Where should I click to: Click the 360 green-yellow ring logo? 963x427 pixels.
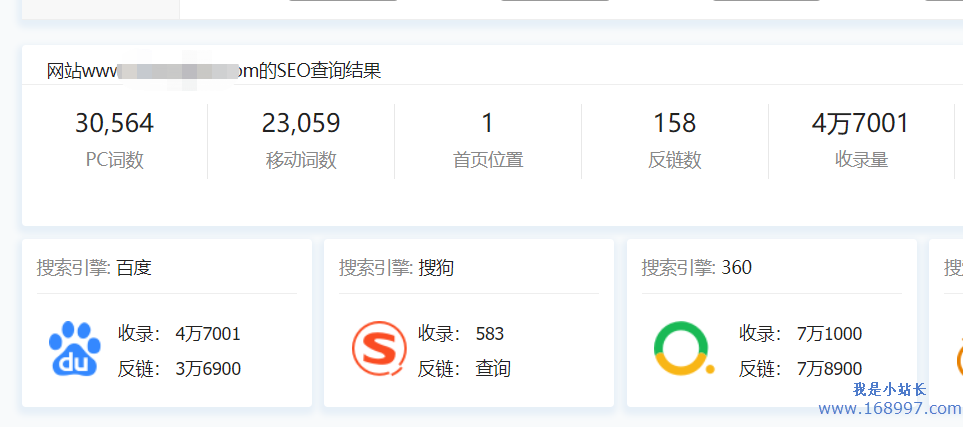(684, 348)
